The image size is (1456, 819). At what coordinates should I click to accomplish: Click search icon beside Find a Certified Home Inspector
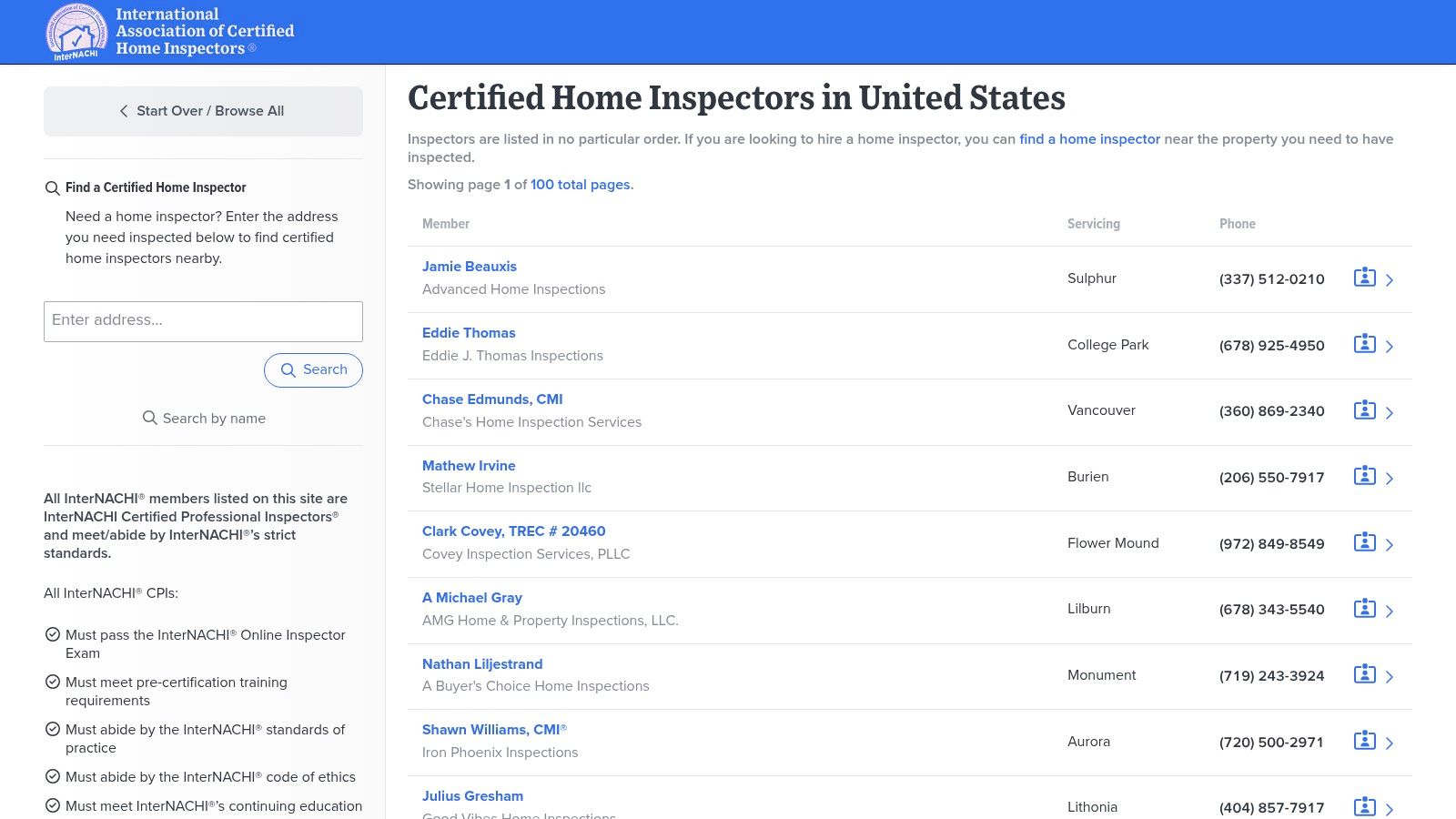point(52,187)
